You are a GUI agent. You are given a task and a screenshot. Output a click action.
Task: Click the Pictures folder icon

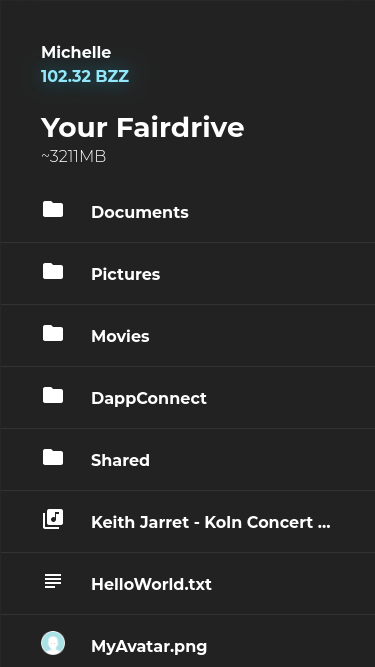(x=53, y=271)
